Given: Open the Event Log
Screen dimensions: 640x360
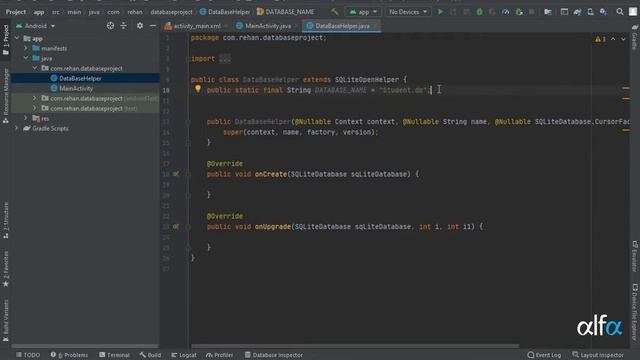Looking at the screenshot, I should tap(544, 355).
